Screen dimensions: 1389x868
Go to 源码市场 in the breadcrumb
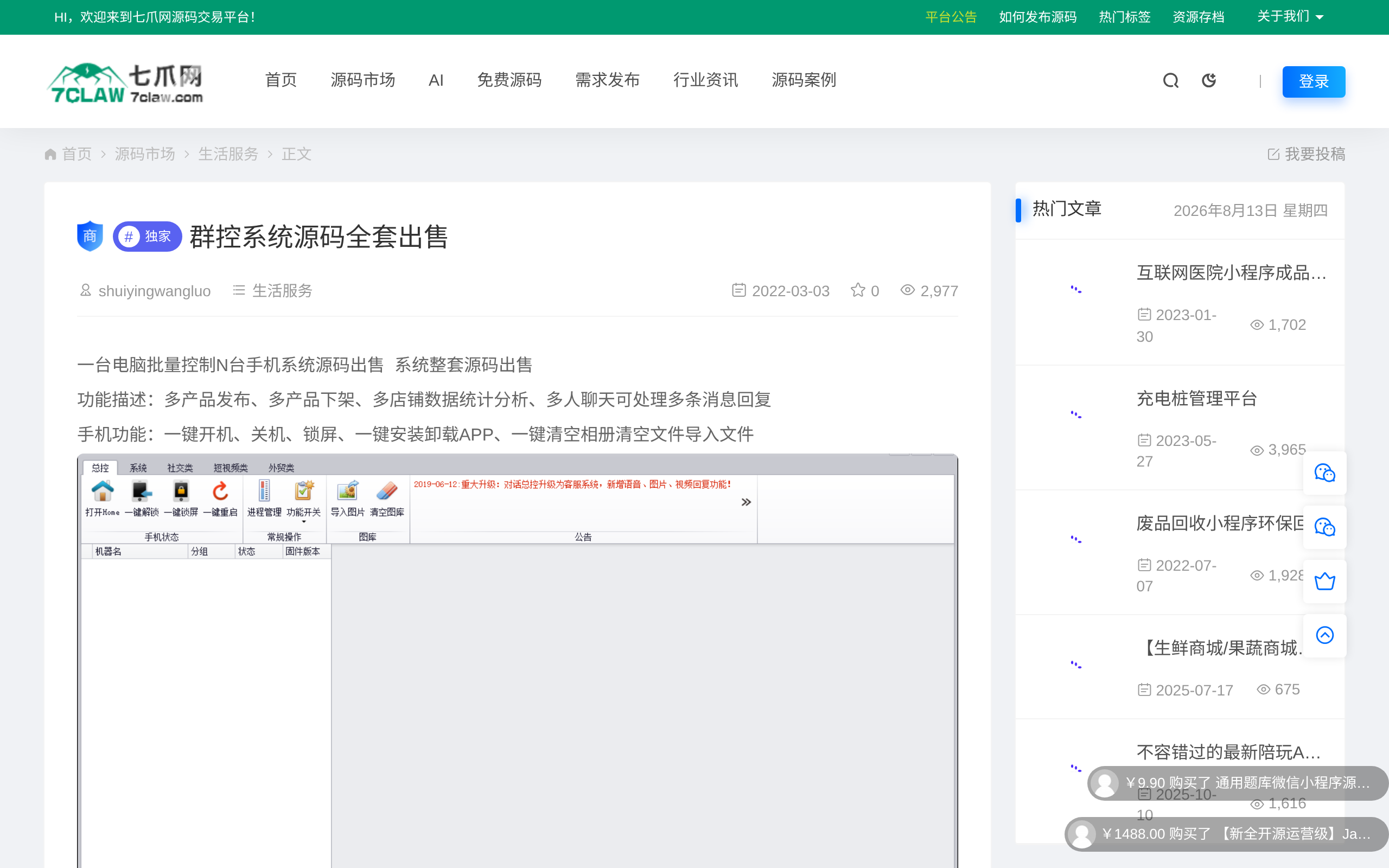(145, 154)
